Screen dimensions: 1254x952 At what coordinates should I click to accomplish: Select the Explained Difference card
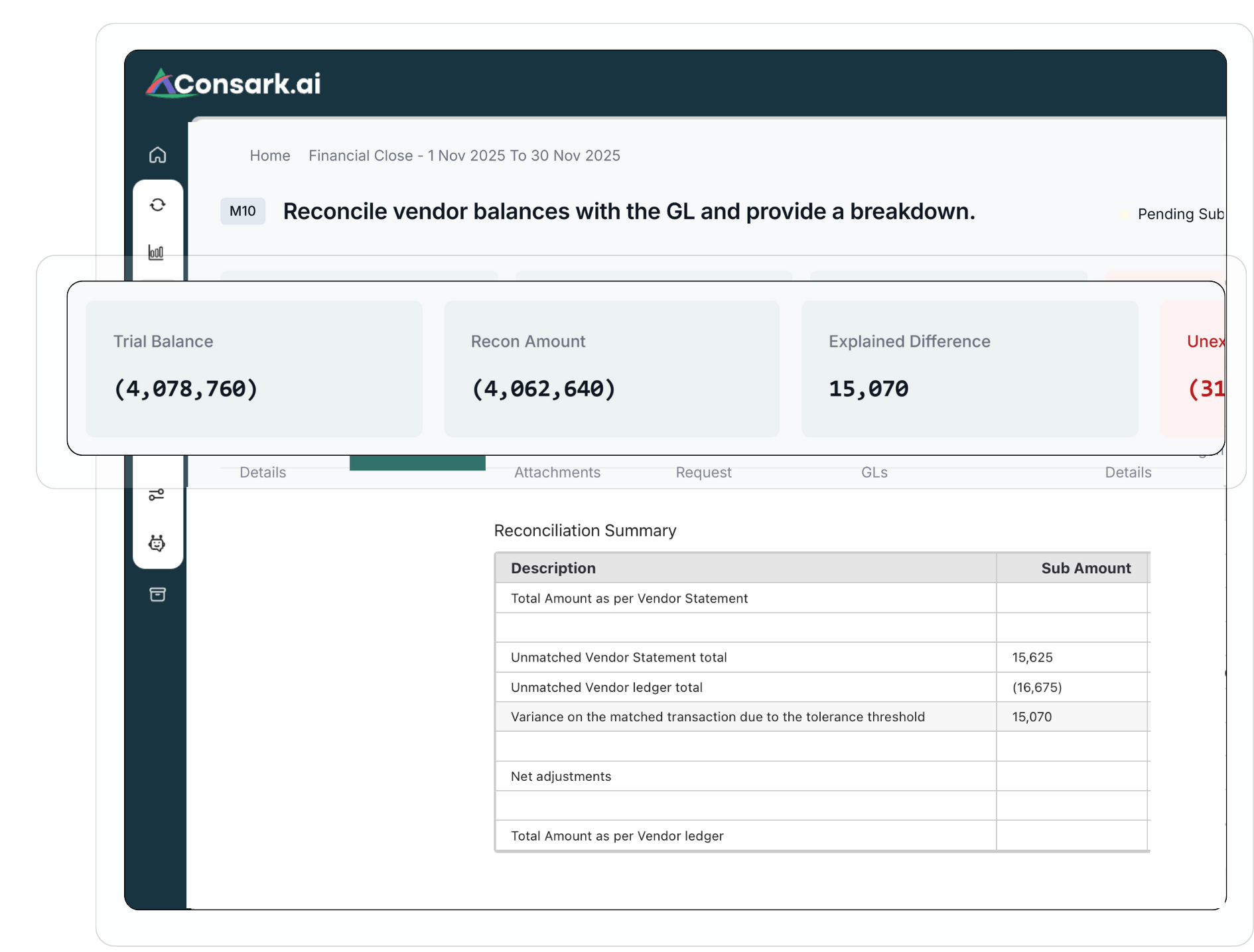click(969, 369)
